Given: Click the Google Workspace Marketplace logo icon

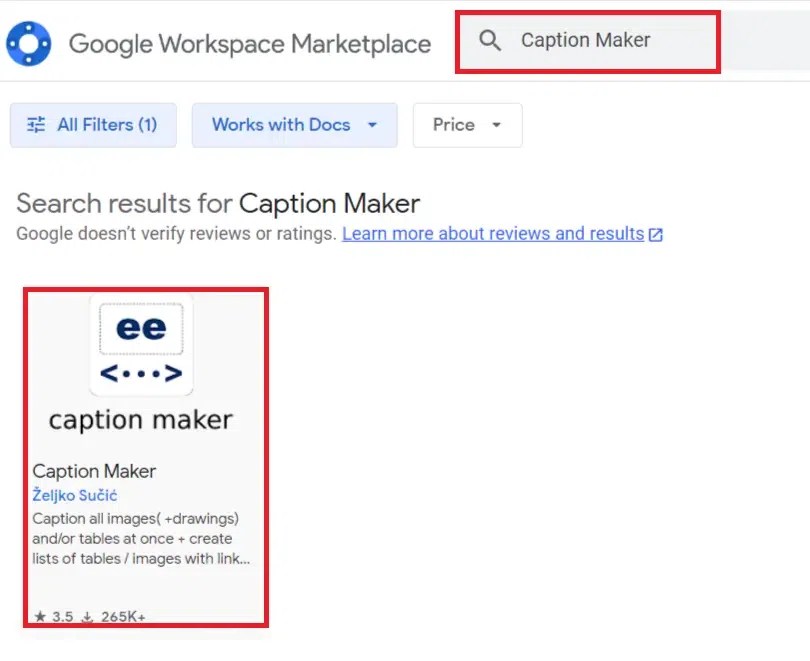Looking at the screenshot, I should point(28,42).
